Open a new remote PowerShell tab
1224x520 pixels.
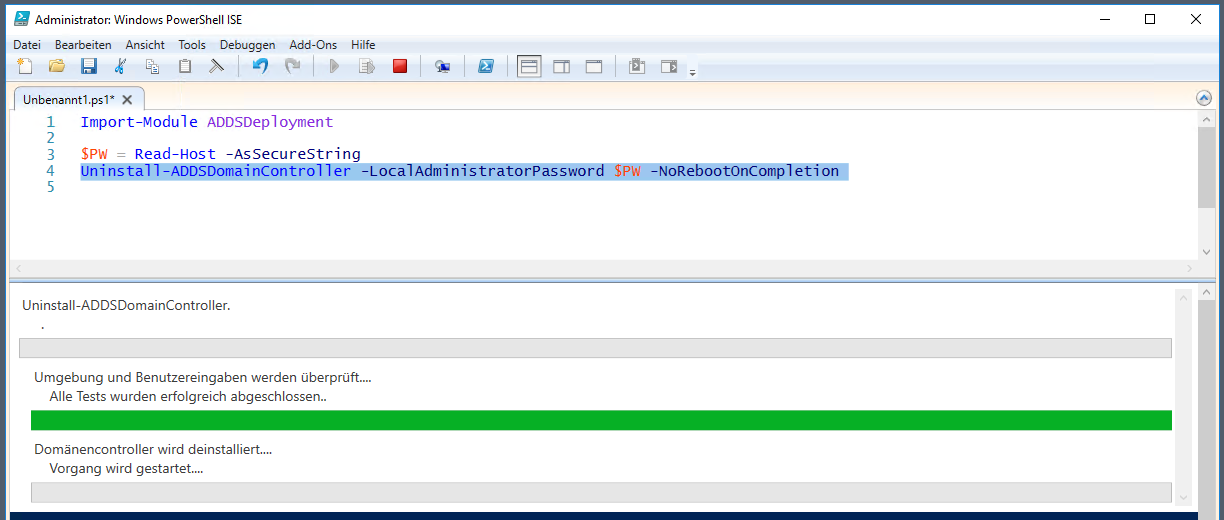[442, 66]
